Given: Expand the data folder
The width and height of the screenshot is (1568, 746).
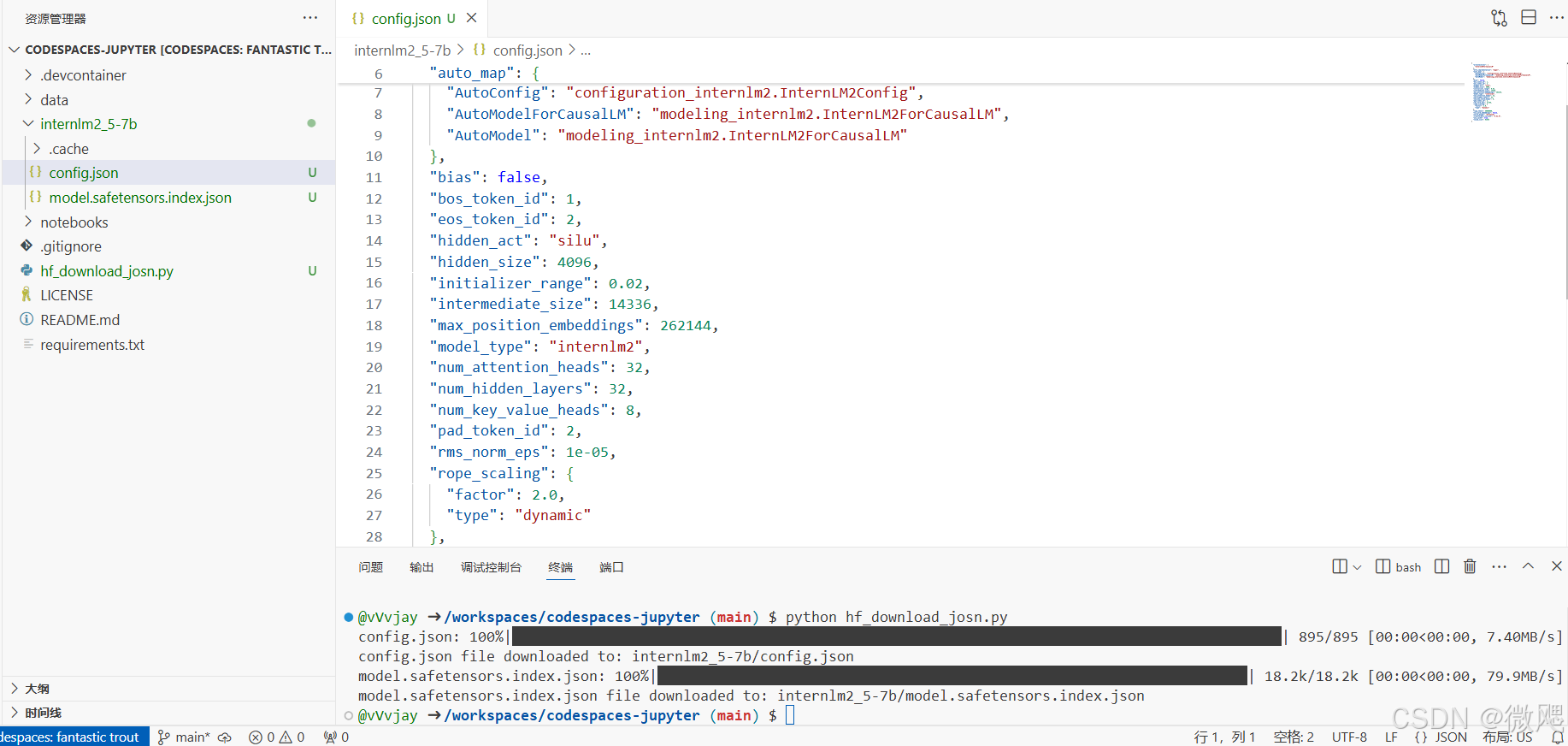Looking at the screenshot, I should [169, 100].
